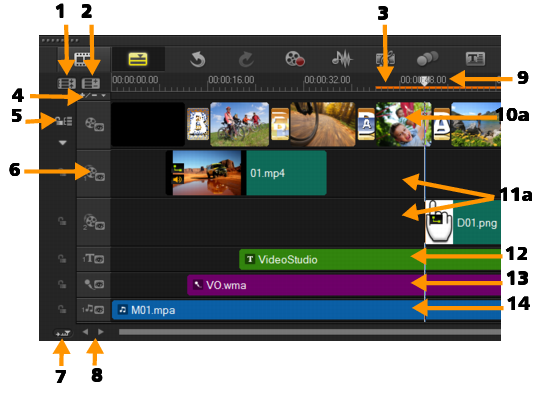Select the yellow Timeline View button
This screenshot has height=396, width=537.
point(138,59)
